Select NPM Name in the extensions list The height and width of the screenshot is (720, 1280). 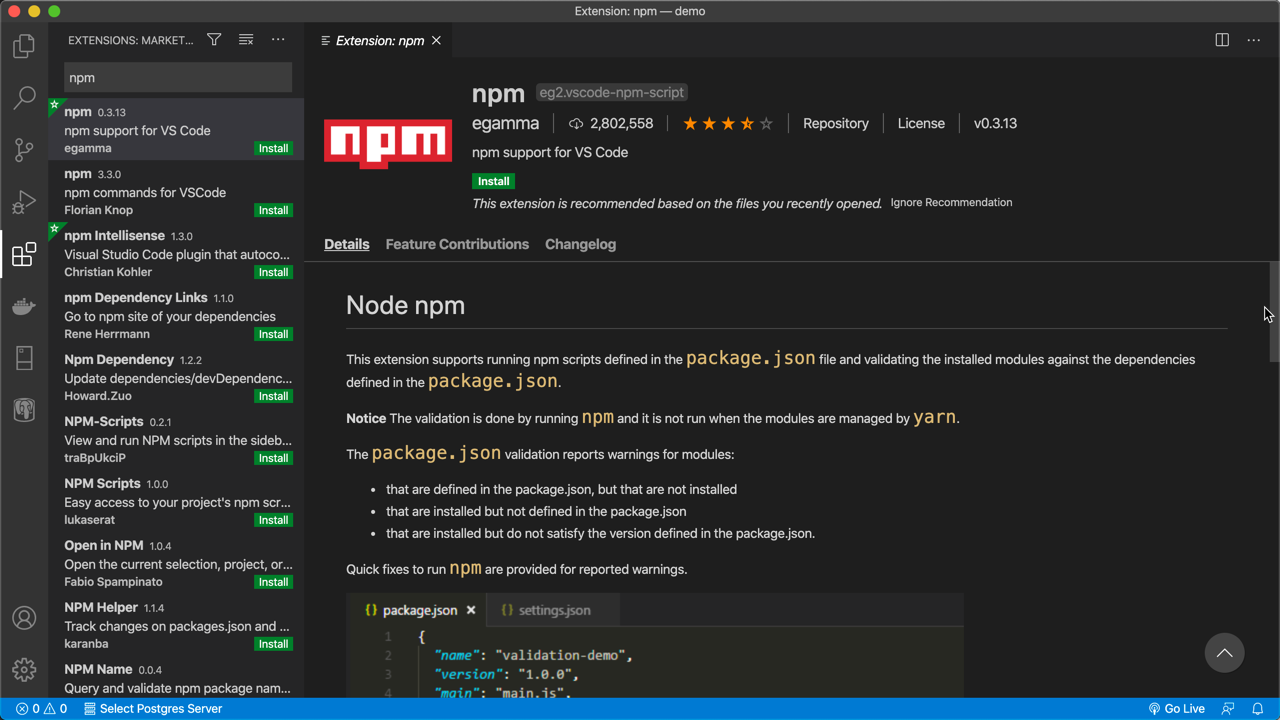(176, 679)
